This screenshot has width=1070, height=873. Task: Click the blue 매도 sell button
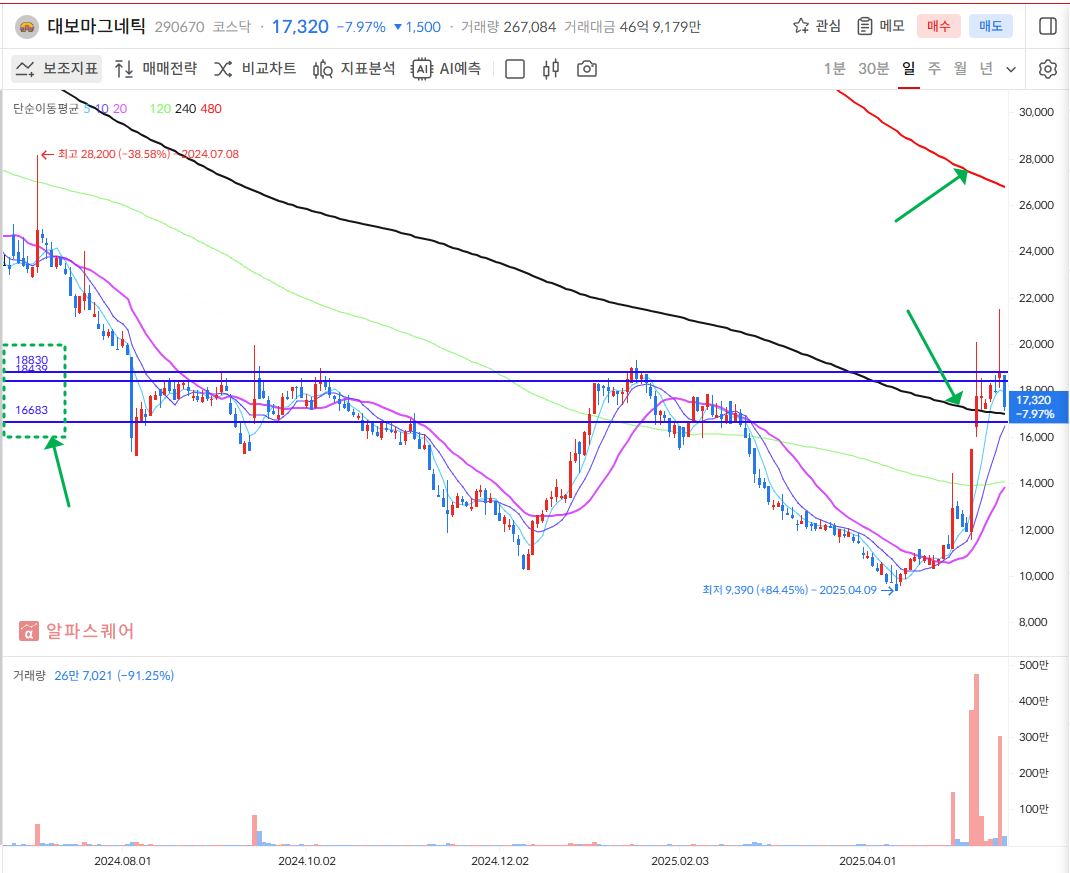pos(990,26)
